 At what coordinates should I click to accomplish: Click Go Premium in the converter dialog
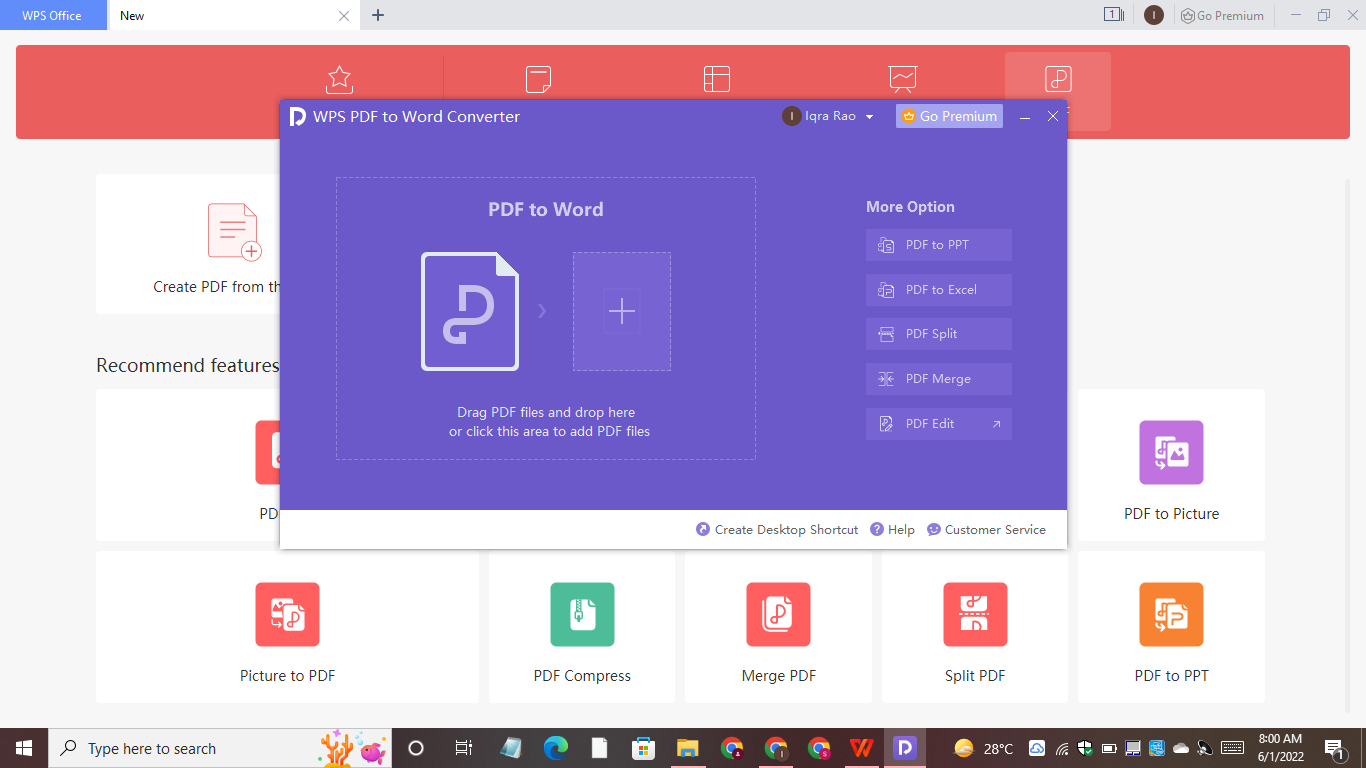[x=949, y=116]
